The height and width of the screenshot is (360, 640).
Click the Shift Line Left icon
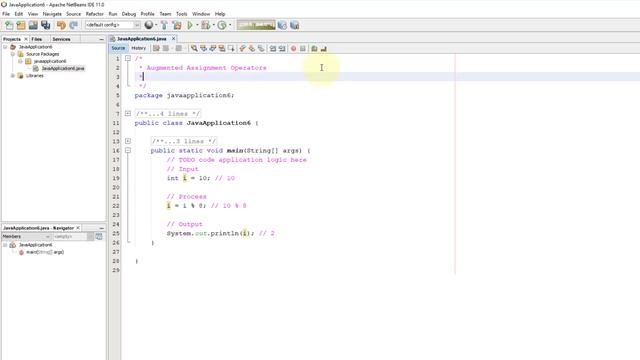[273, 49]
